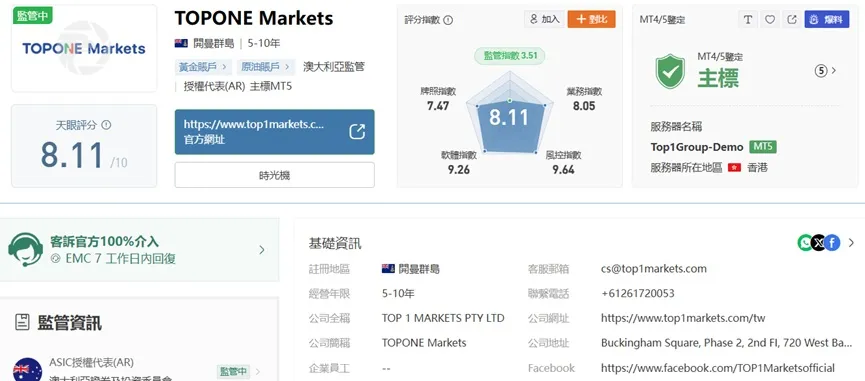The height and width of the screenshot is (381, 865).
Task: Click the Top1Group-Demo server name
Action: (697, 147)
